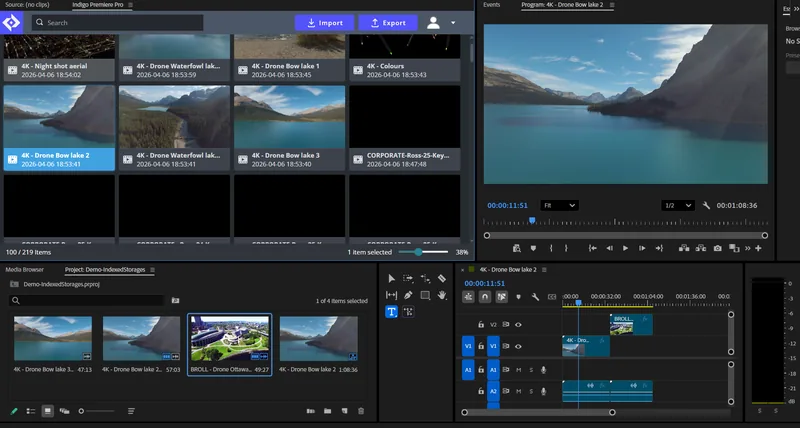Screen dimensions: 800x428
Task: Toggle project writable pencil icon
Action: [14, 411]
